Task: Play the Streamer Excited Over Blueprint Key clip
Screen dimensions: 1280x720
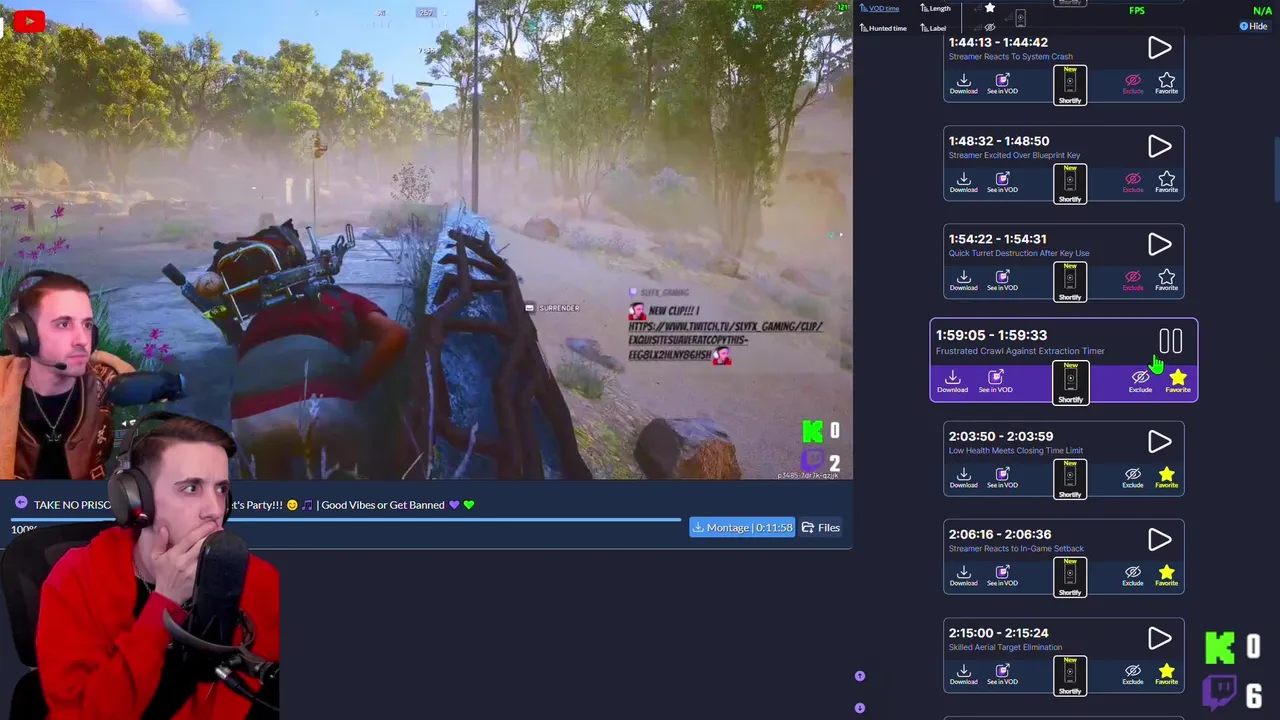Action: [x=1159, y=146]
